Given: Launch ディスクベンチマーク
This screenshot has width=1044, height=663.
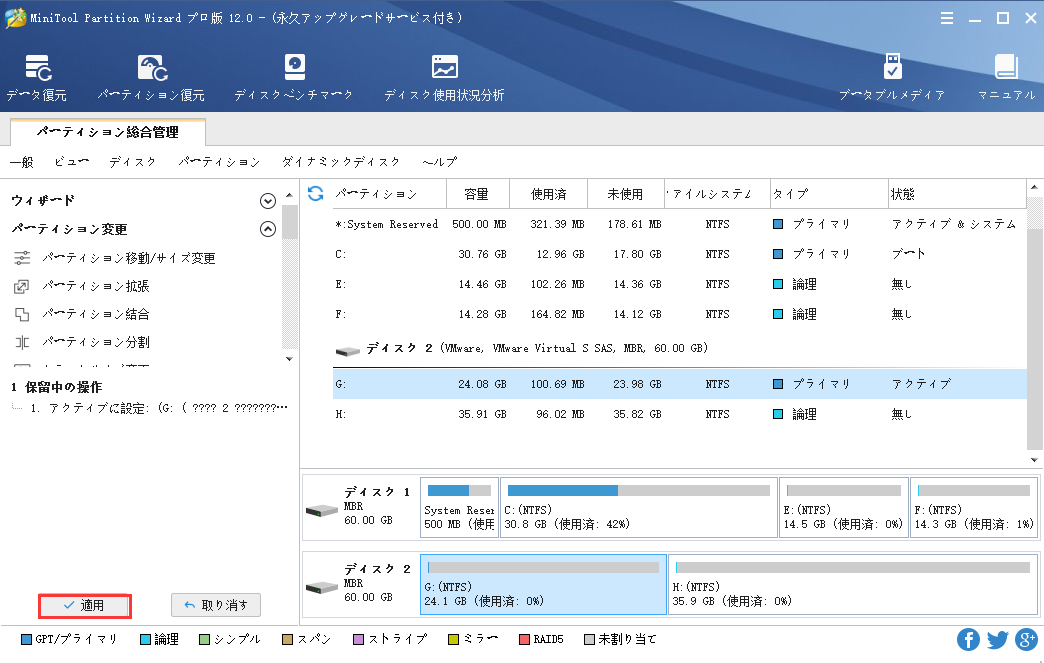Looking at the screenshot, I should pos(294,76).
